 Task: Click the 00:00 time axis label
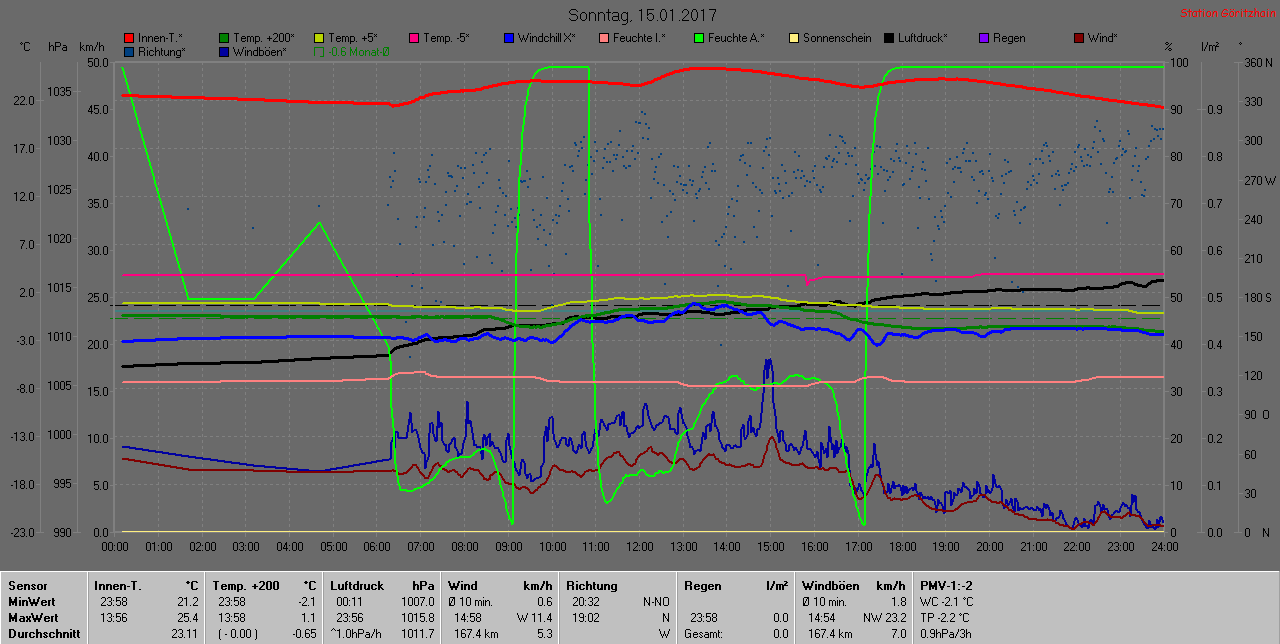point(115,546)
